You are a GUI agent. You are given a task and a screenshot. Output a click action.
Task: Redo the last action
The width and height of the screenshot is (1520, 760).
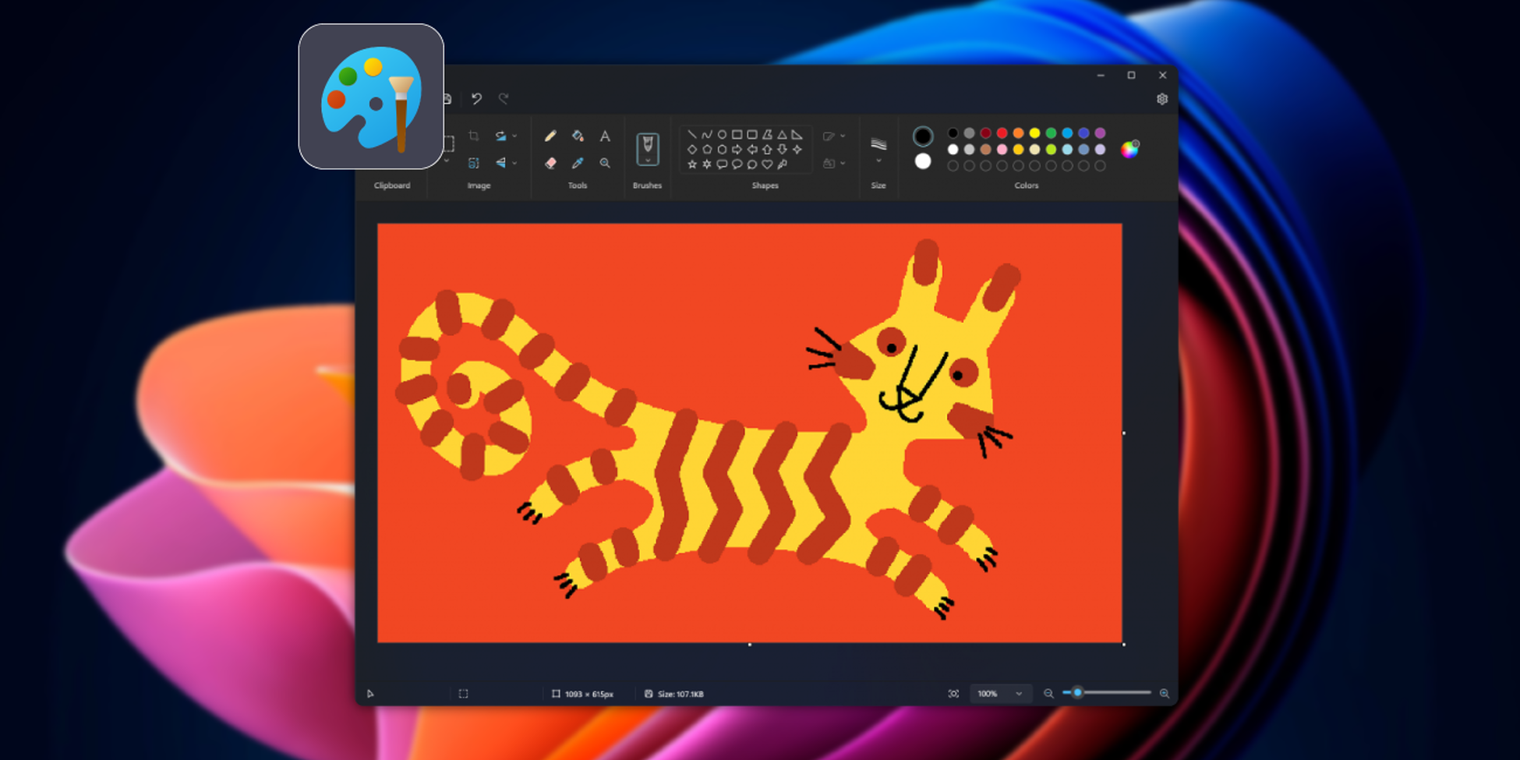pyautogui.click(x=503, y=98)
